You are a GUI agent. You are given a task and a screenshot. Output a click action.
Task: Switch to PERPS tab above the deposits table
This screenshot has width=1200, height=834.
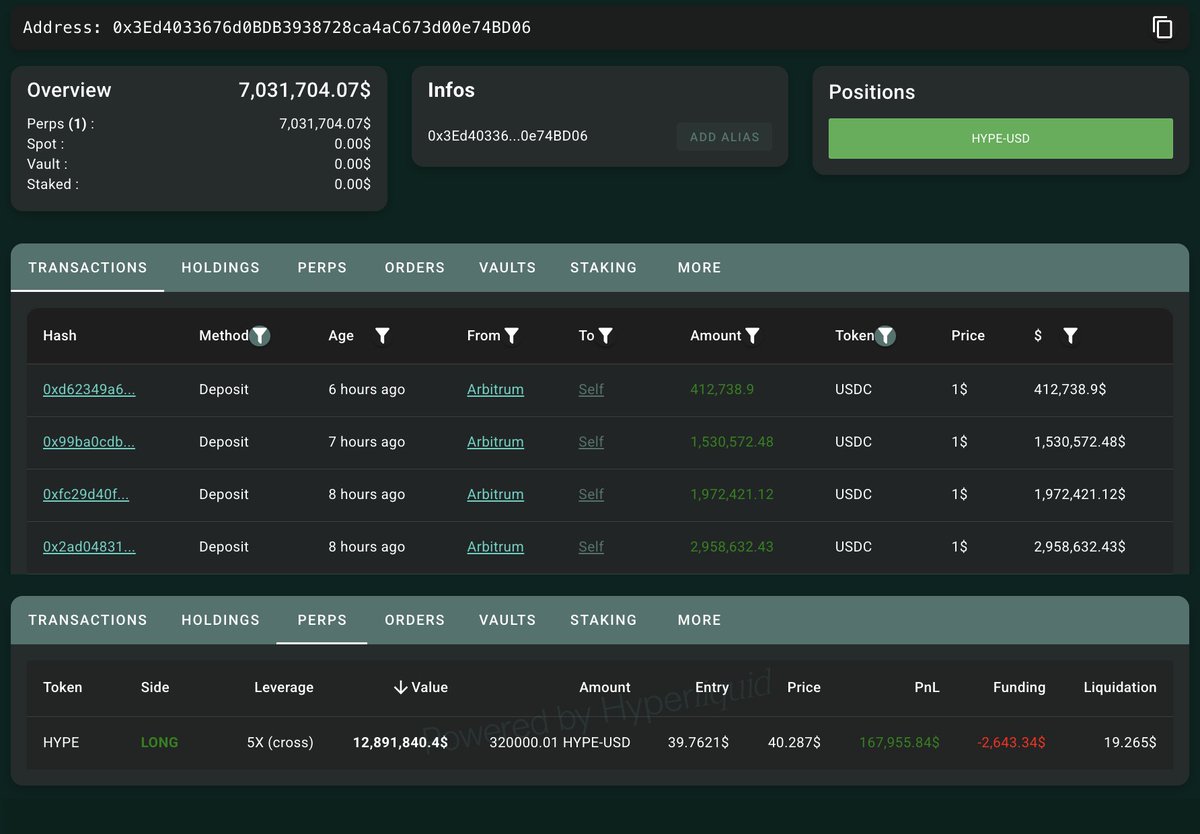pos(322,268)
